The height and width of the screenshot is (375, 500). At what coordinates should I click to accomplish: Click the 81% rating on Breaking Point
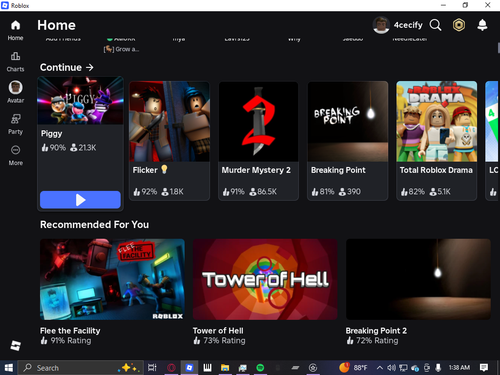(x=323, y=192)
